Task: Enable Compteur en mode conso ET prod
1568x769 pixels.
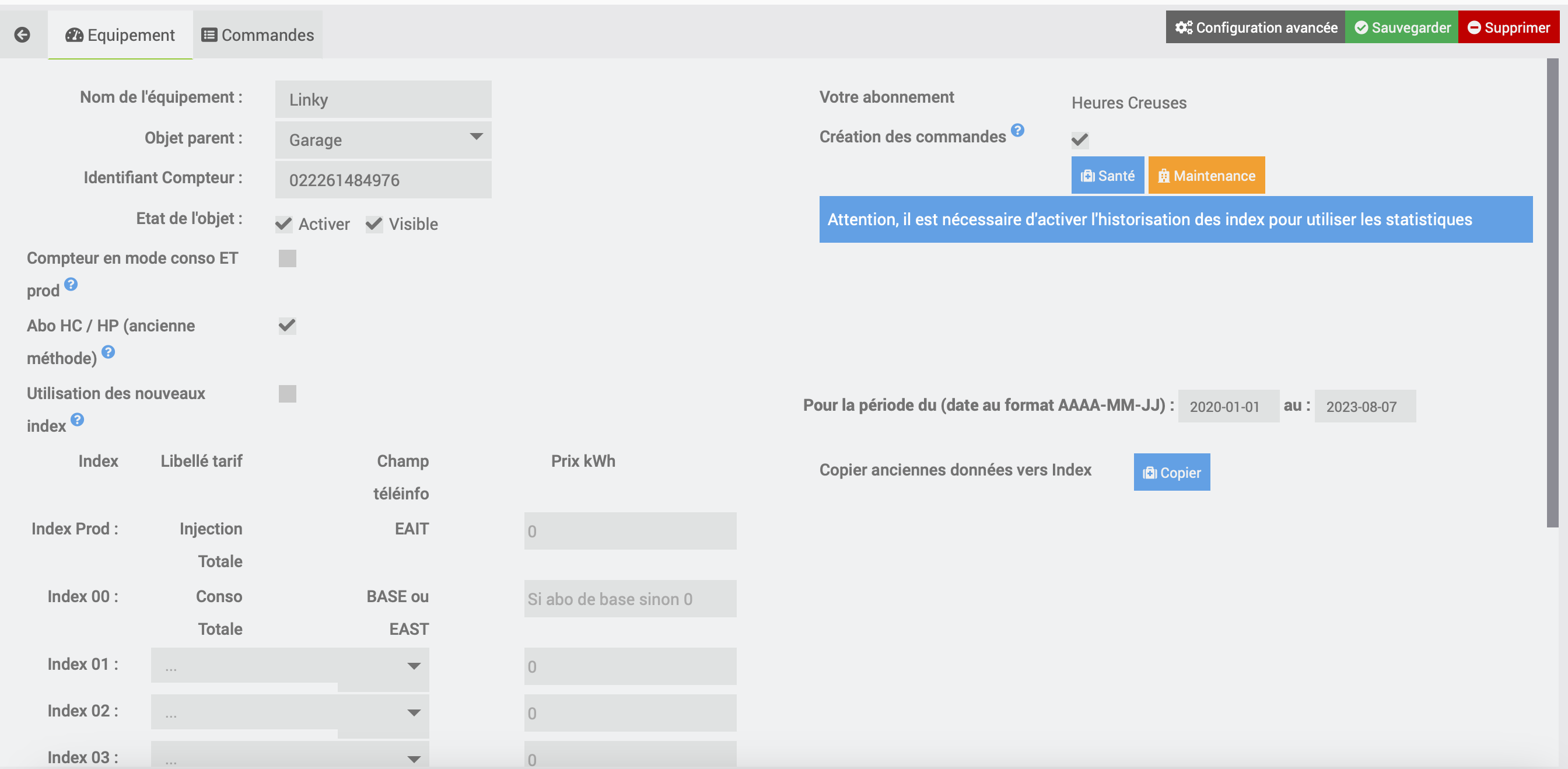Action: coord(288,259)
